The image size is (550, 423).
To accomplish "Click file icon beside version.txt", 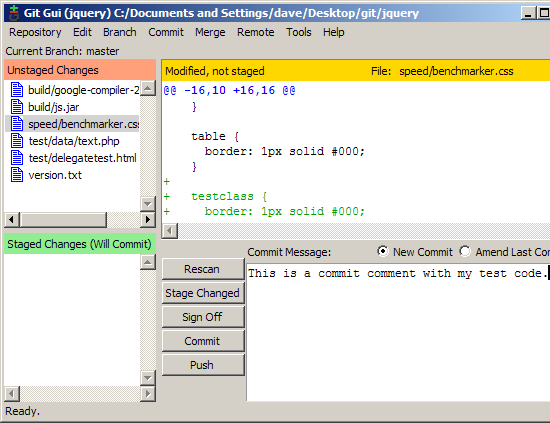I will pyautogui.click(x=17, y=175).
